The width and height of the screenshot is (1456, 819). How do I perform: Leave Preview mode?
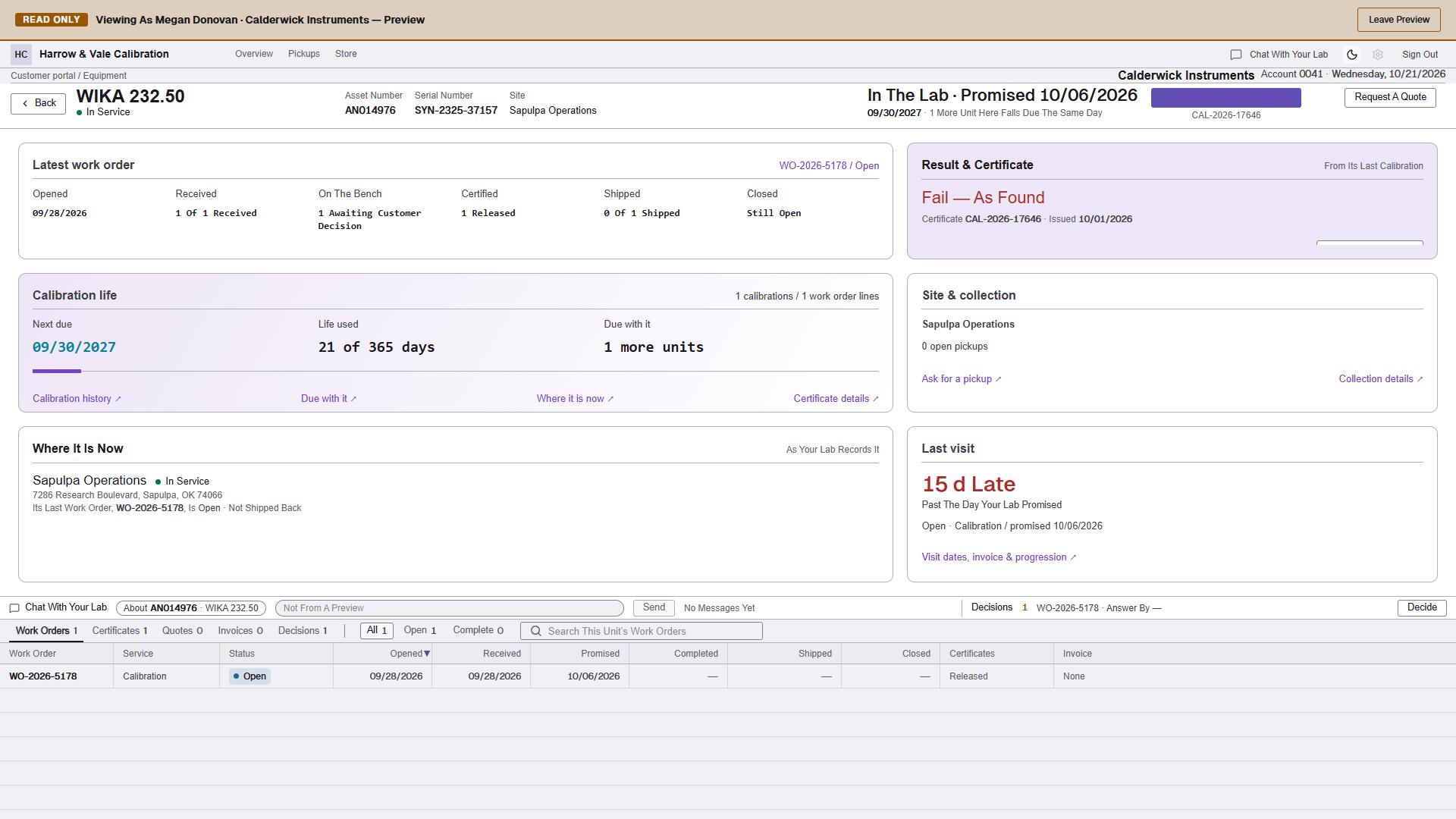point(1399,20)
